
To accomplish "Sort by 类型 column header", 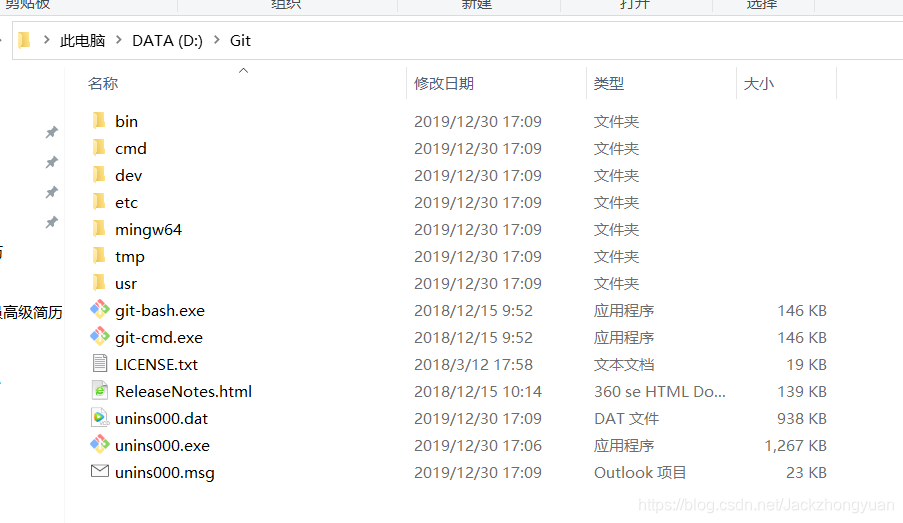I will pos(609,84).
